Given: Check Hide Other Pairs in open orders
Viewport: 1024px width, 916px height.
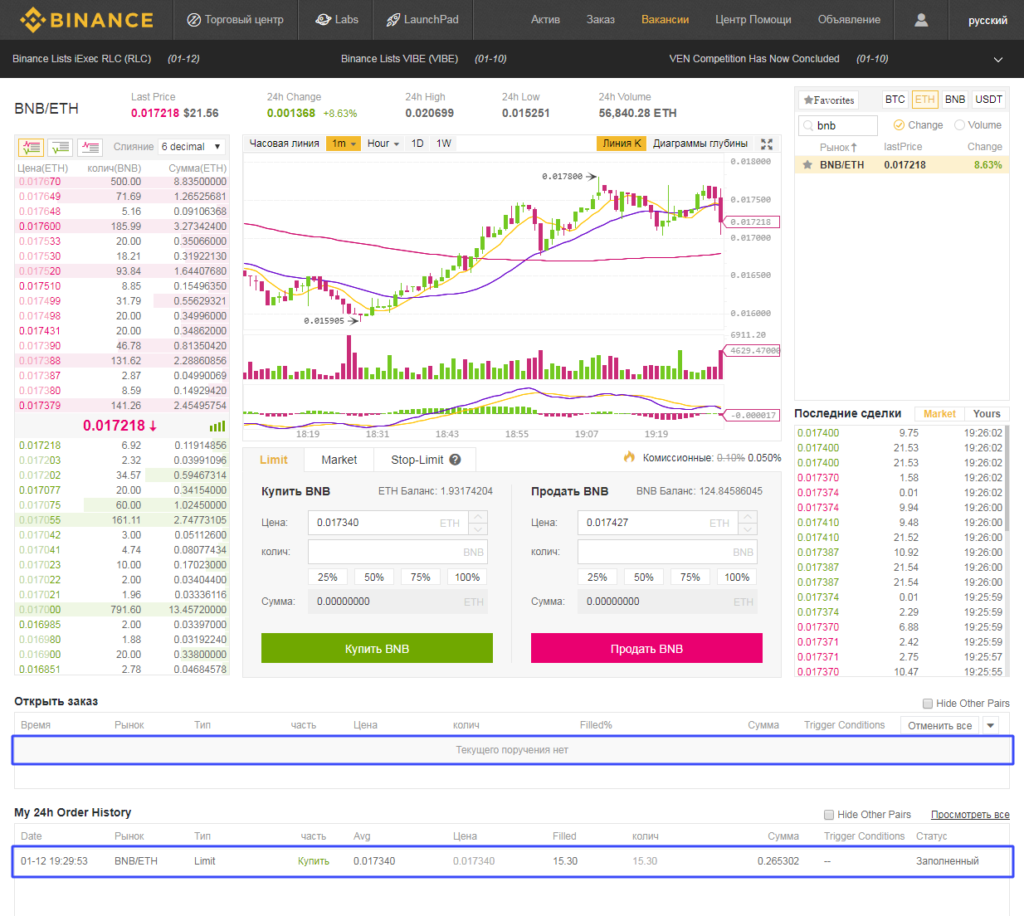Looking at the screenshot, I should pyautogui.click(x=927, y=703).
